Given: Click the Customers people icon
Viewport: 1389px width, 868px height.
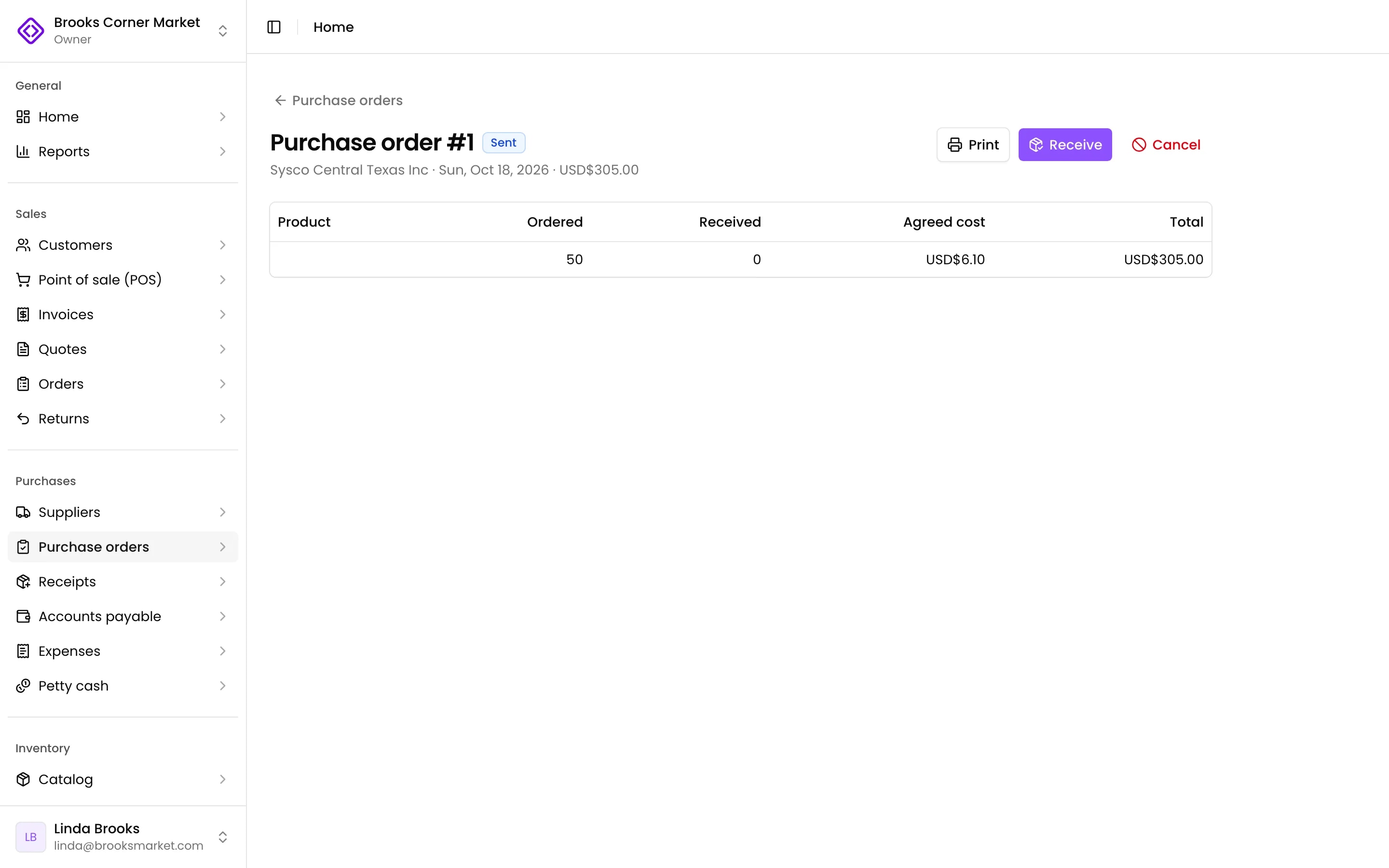Looking at the screenshot, I should point(23,245).
